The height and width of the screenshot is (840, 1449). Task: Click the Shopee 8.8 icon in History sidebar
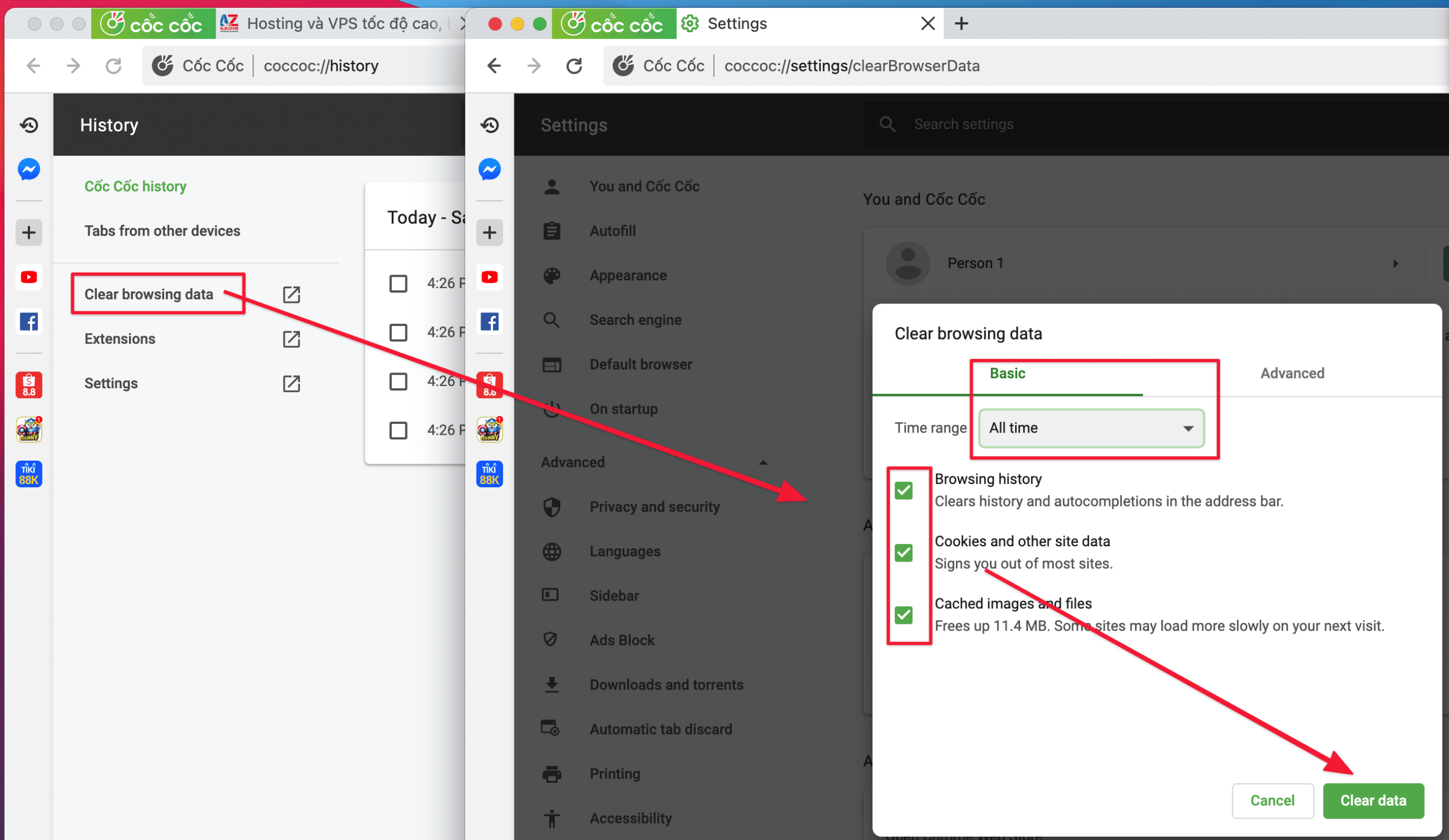point(29,385)
